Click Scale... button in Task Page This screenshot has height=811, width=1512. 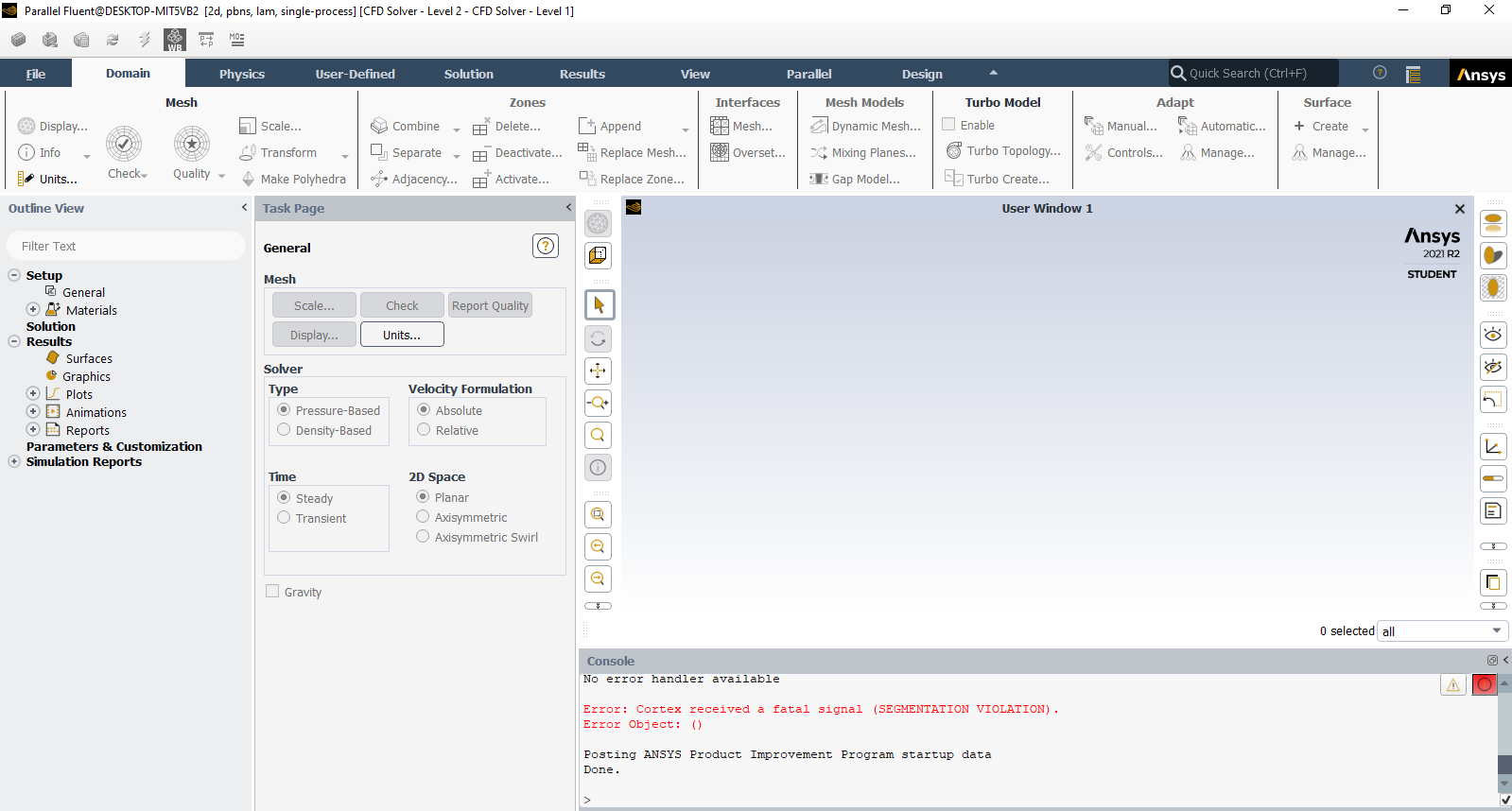314,305
